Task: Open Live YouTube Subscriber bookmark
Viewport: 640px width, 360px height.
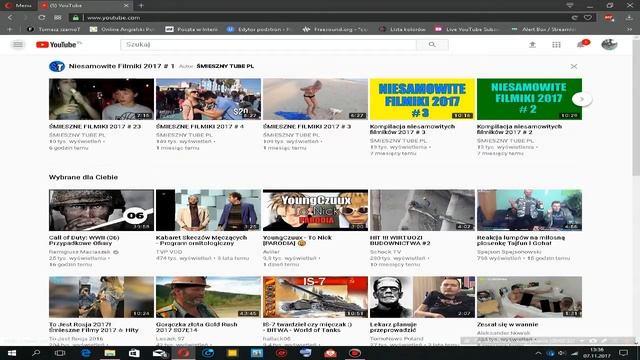Action: click(468, 29)
